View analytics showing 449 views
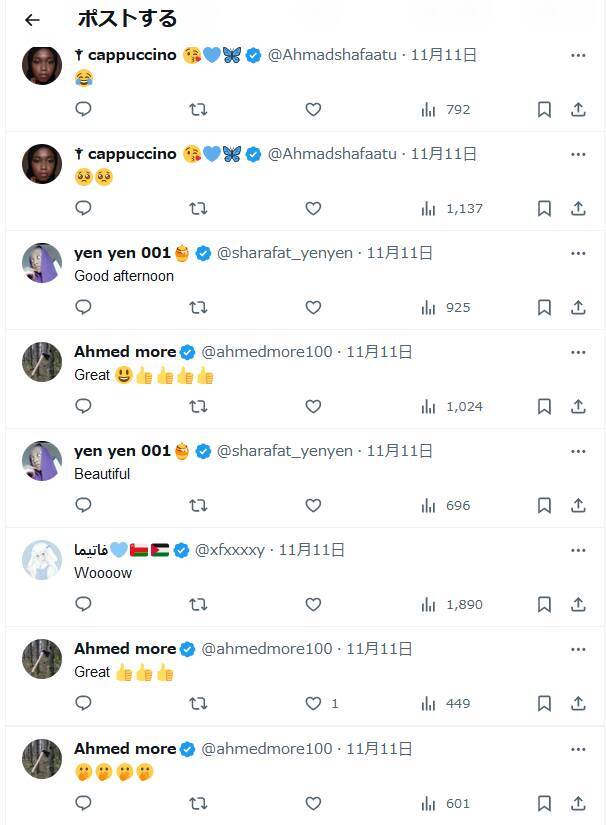The height and width of the screenshot is (825, 606). (428, 704)
